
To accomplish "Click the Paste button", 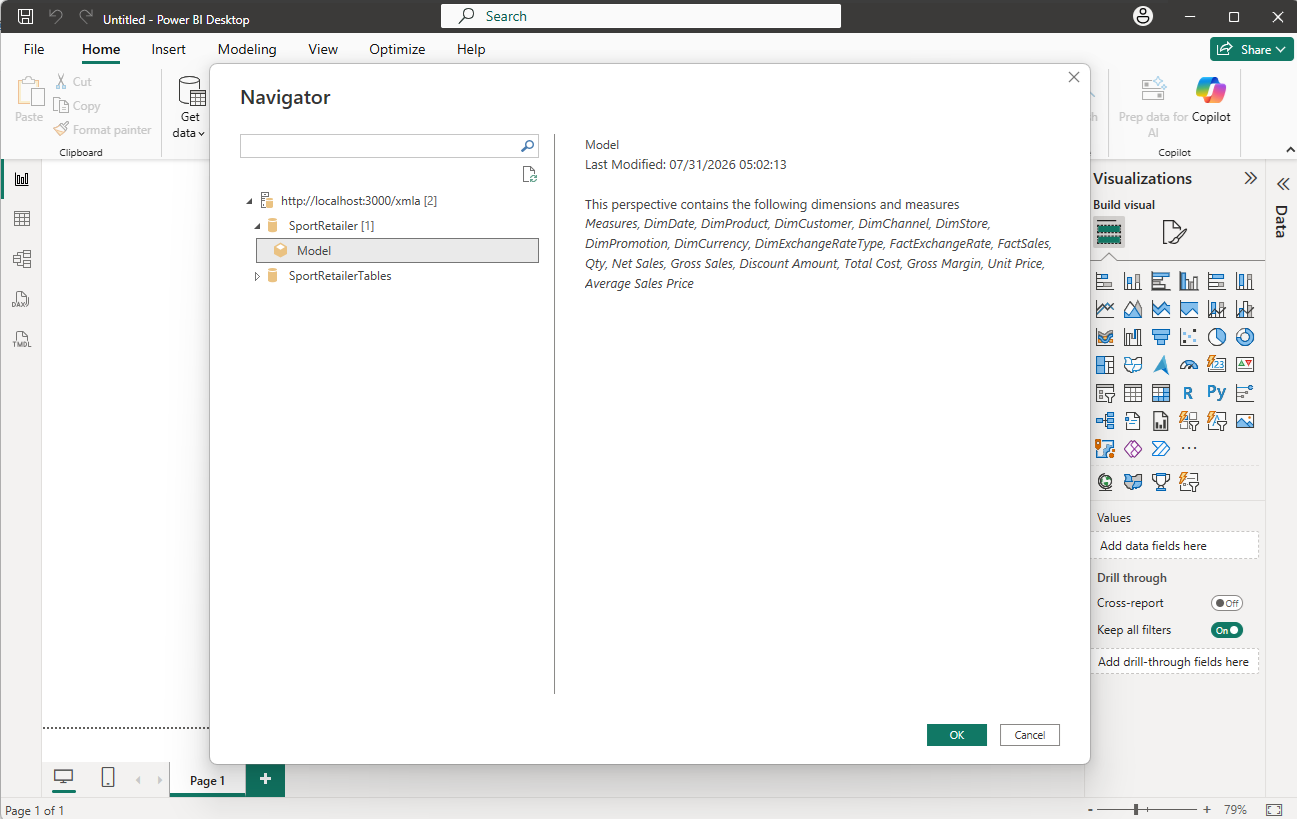I will [29, 101].
